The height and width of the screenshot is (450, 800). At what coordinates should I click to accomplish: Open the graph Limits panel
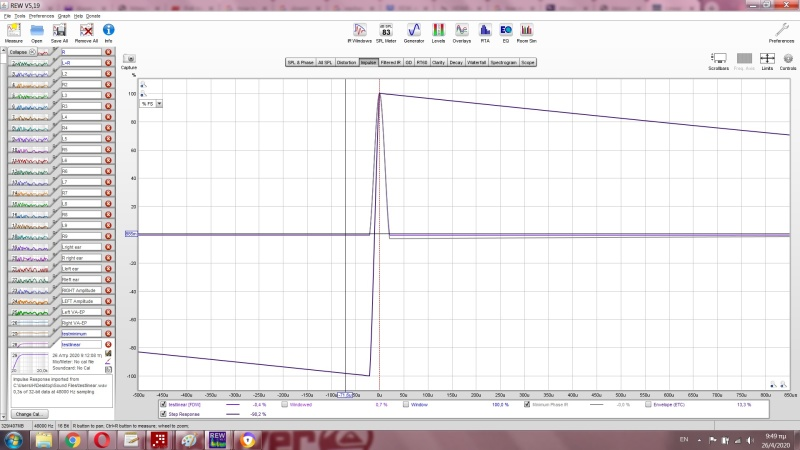[x=767, y=62]
